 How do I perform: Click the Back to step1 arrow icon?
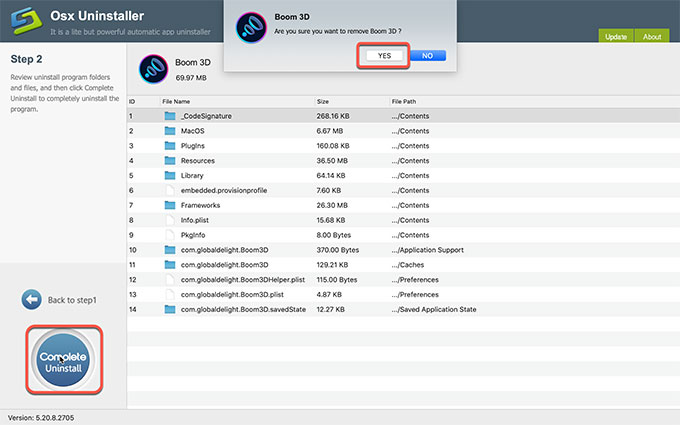tap(32, 300)
